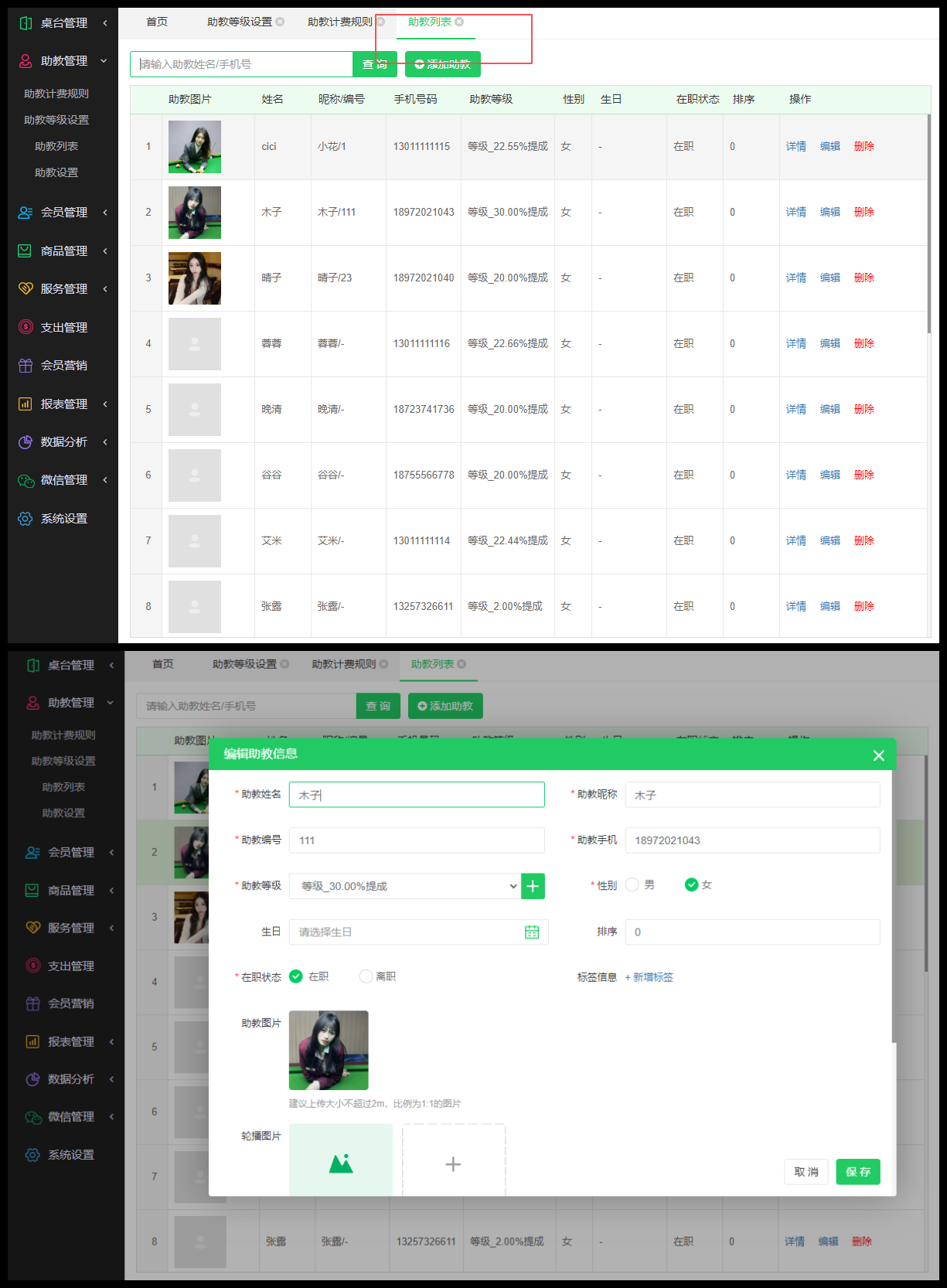Click the 系统设置 gear icon in undimmed sidebar
Viewport: 947px width, 1288px height.
pos(26,519)
